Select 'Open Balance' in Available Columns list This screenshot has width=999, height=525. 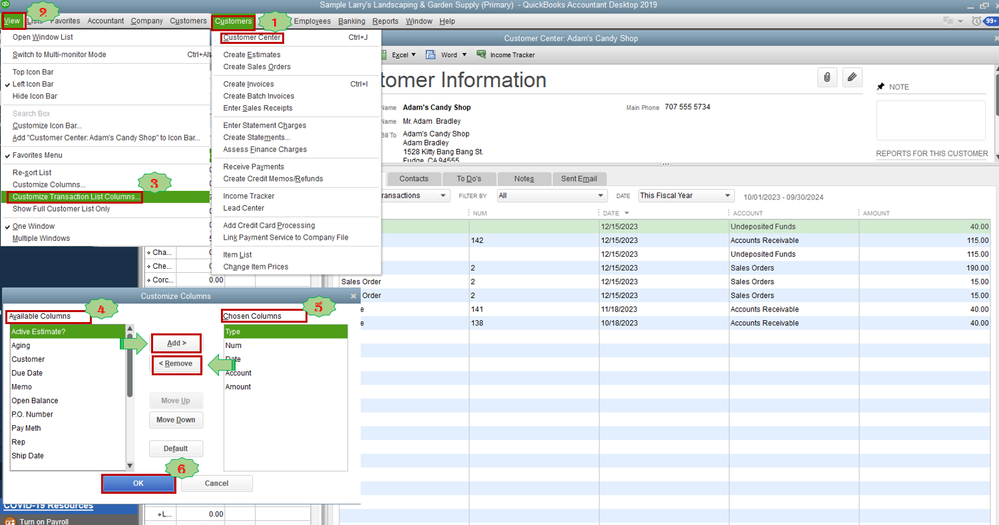pyautogui.click(x=34, y=401)
